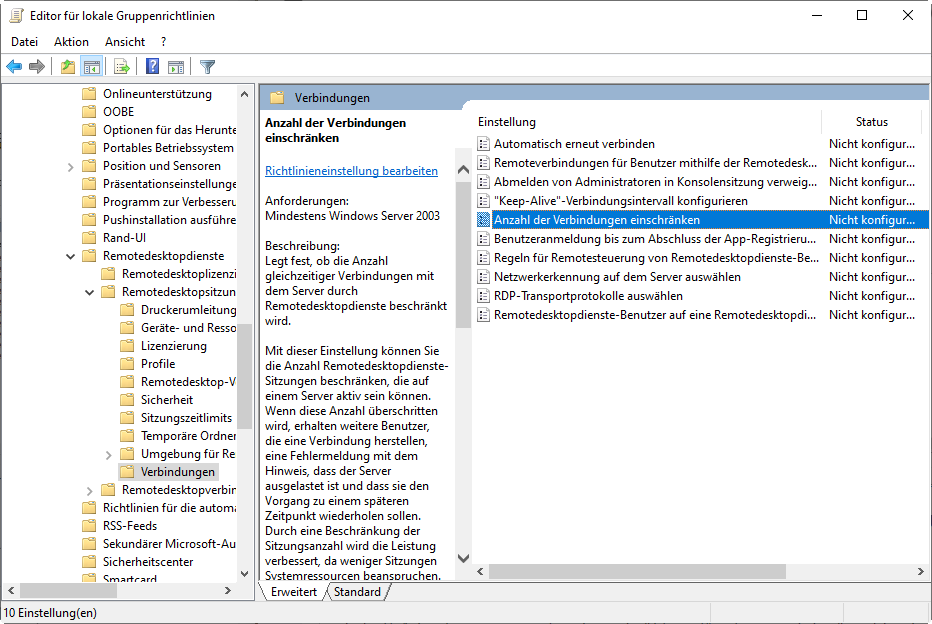Click the Up one level folder icon
932x624 pixels.
[67, 67]
